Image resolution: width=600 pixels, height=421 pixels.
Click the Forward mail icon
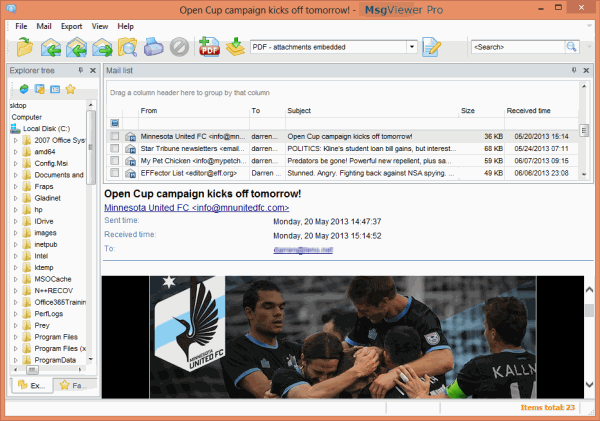(102, 47)
